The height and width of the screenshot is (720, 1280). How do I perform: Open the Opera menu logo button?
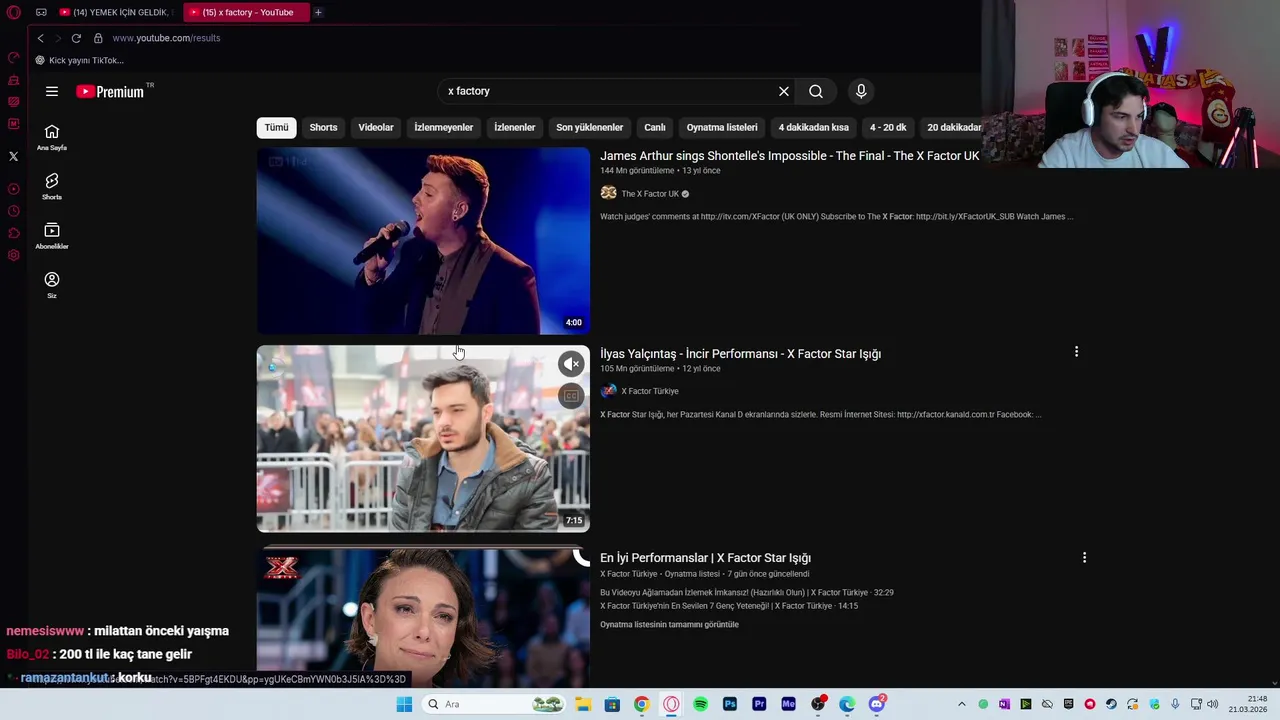click(x=13, y=12)
